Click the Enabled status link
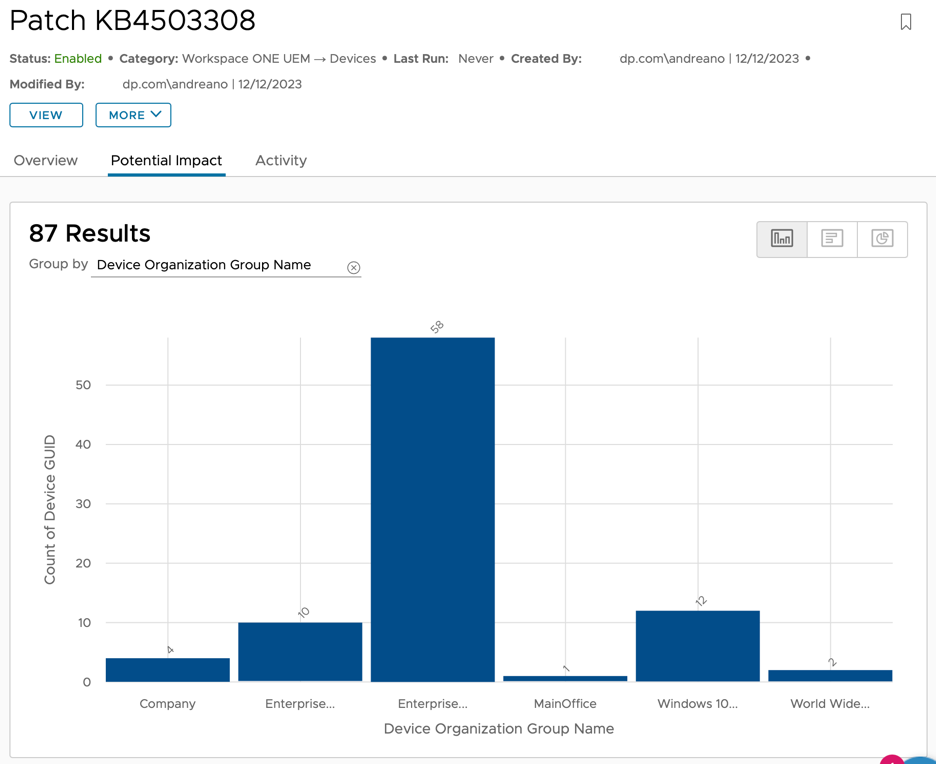936x764 pixels. [78, 58]
